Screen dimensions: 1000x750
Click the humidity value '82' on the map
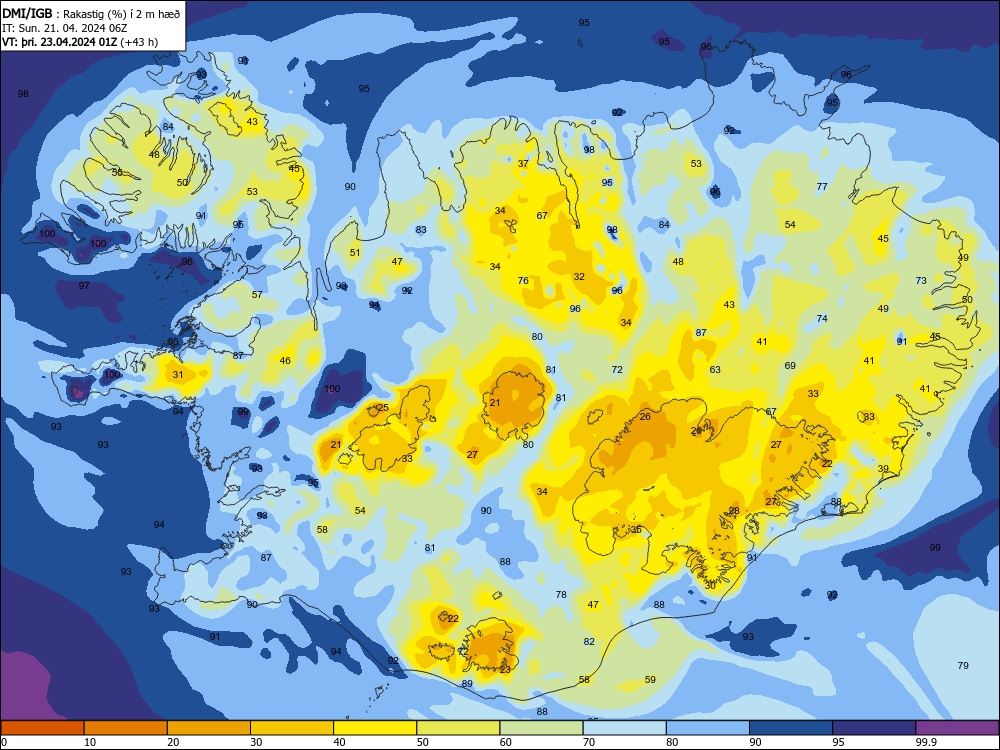(x=589, y=642)
